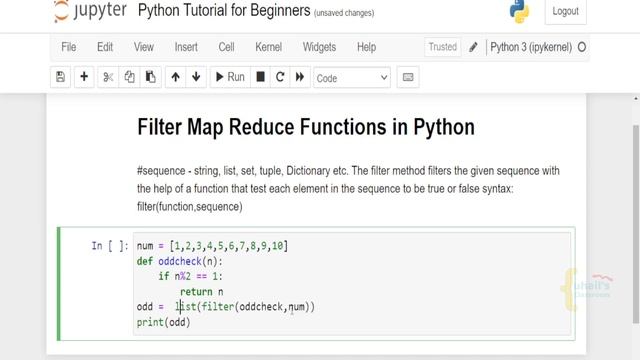Open the command palette keyboard icon
This screenshot has width=640, height=360.
pyautogui.click(x=408, y=77)
